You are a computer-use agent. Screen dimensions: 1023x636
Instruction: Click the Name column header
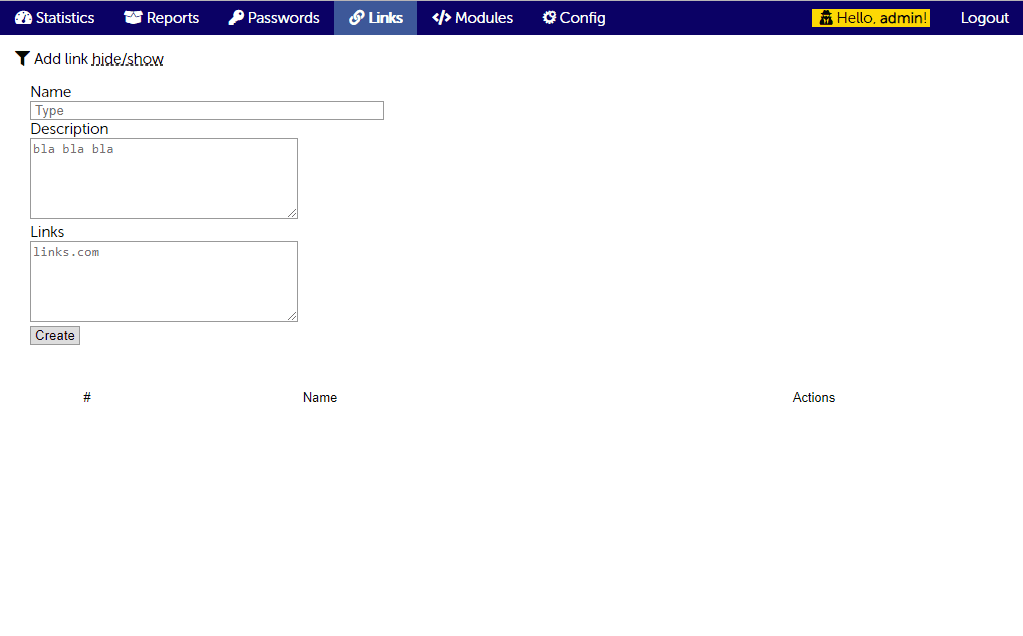click(320, 397)
